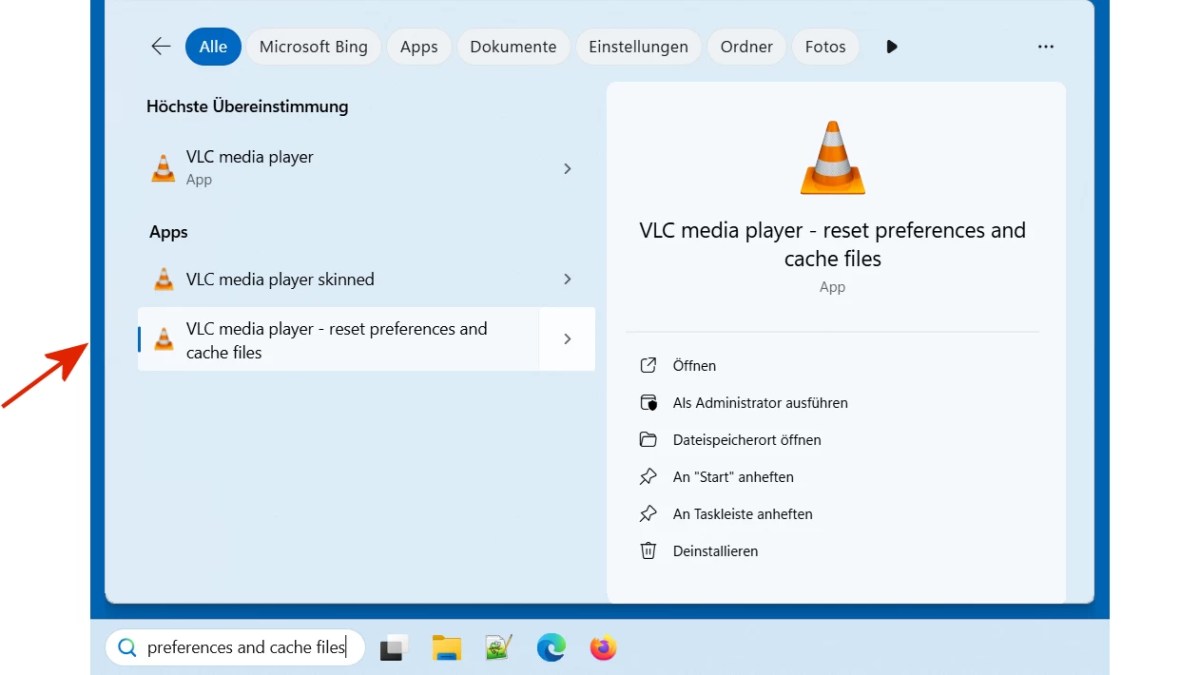Open the three-dot options menu
Image resolution: width=1200 pixels, height=675 pixels.
pos(1046,46)
